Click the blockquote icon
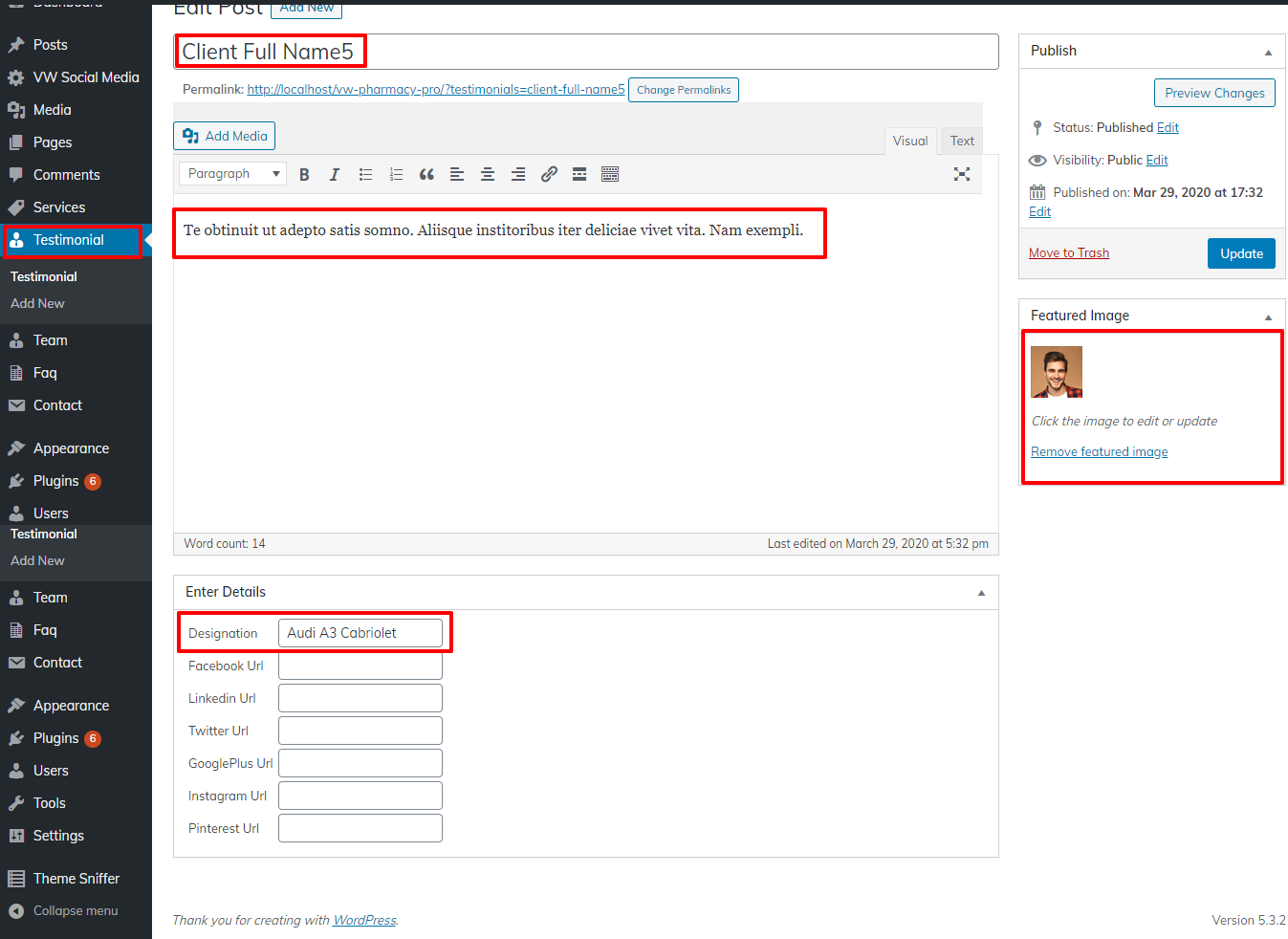The width and height of the screenshot is (1288, 939). pos(426,174)
